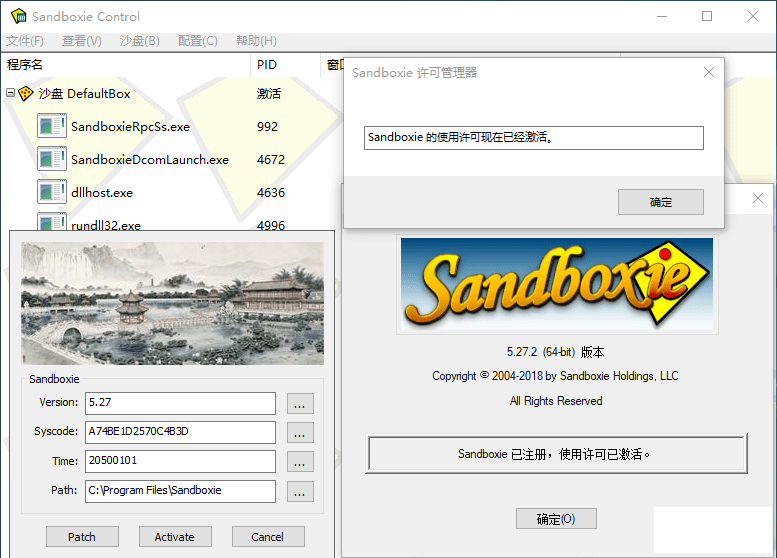Select the SandboxieRpcSs.exe row name

pyautogui.click(x=130, y=127)
